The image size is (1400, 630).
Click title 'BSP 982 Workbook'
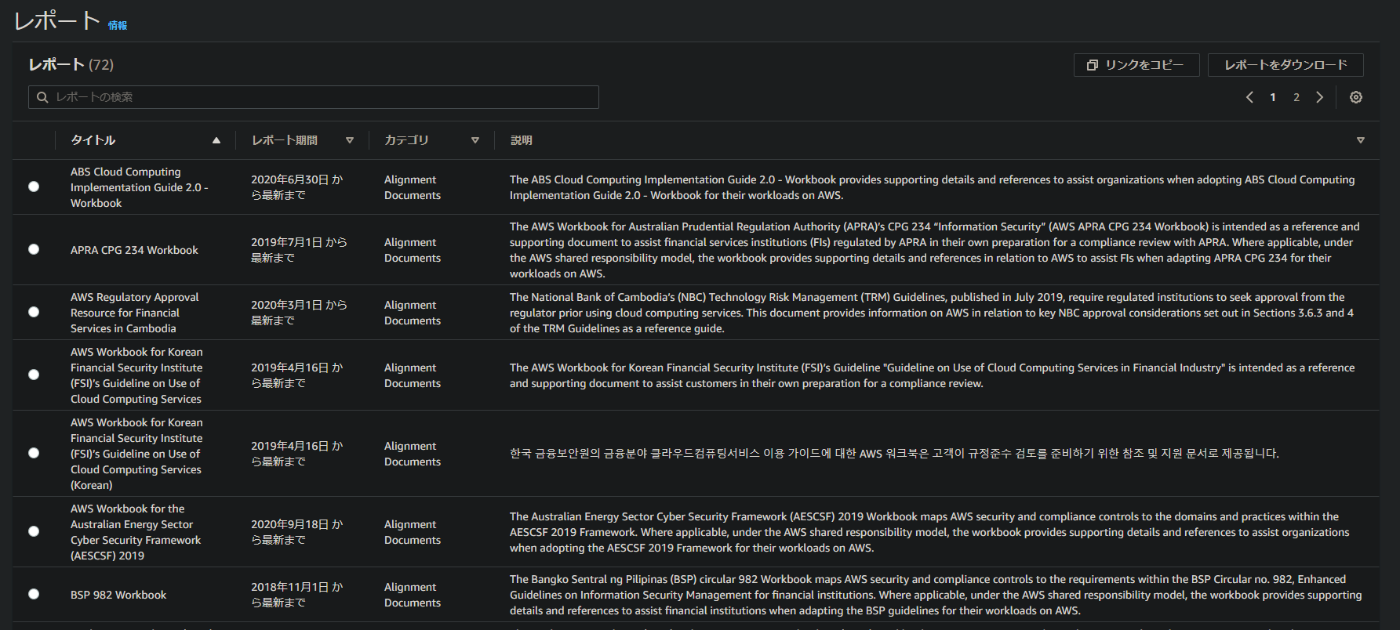(118, 595)
